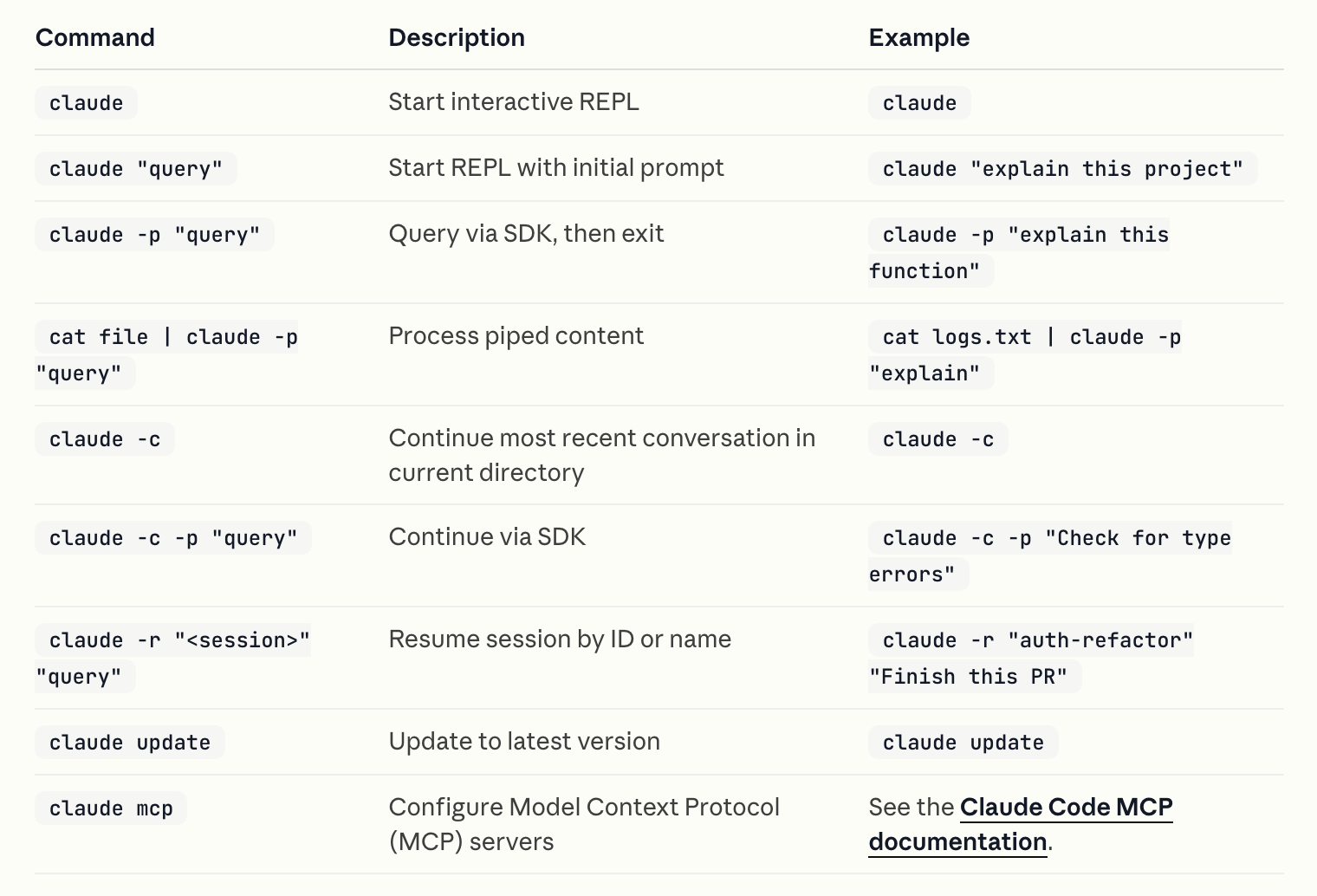Select "Resume session by ID or name" text
1317x896 pixels.
pyautogui.click(x=560, y=640)
